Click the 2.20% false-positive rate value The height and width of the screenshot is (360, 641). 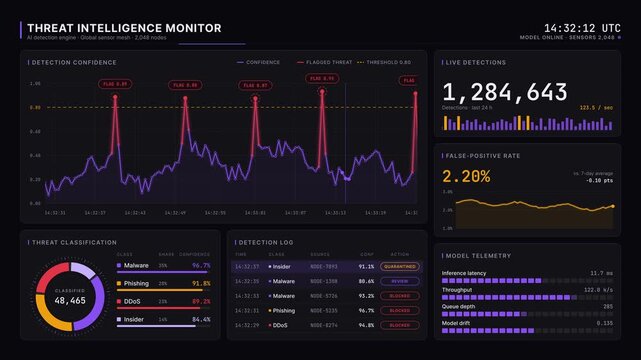[466, 177]
